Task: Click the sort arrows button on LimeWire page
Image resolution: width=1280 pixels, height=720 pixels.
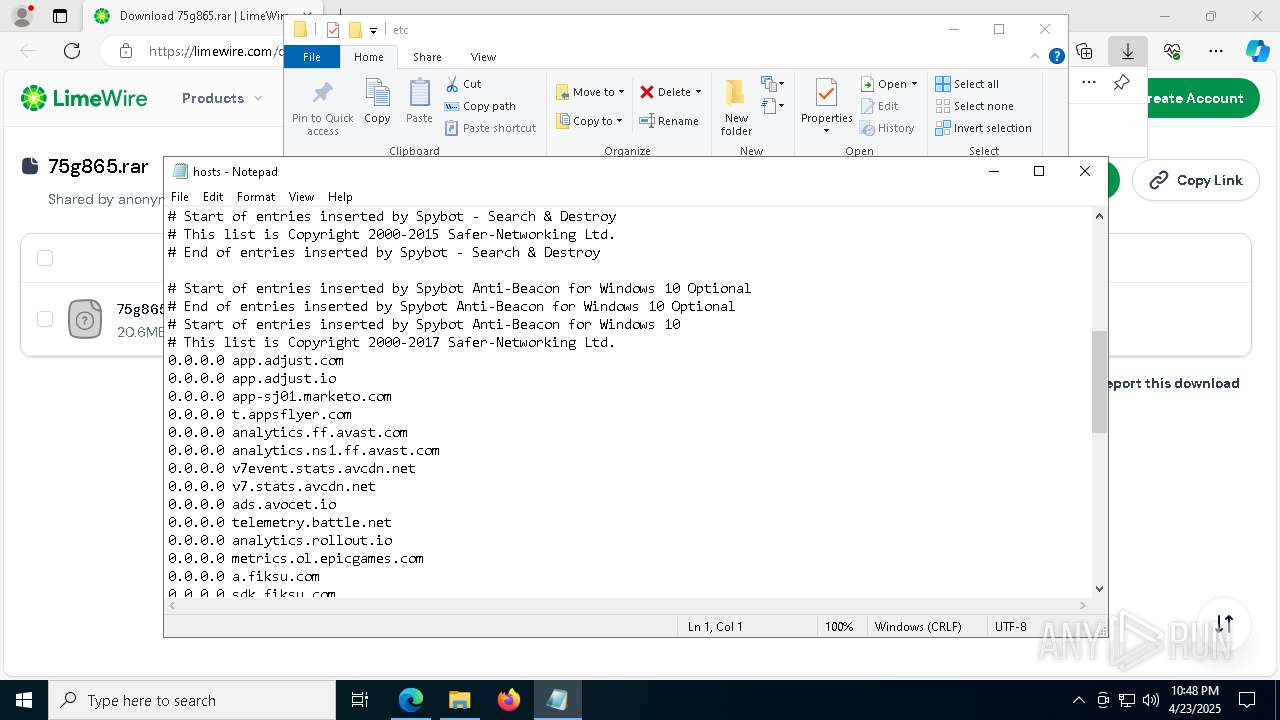Action: tap(1224, 623)
